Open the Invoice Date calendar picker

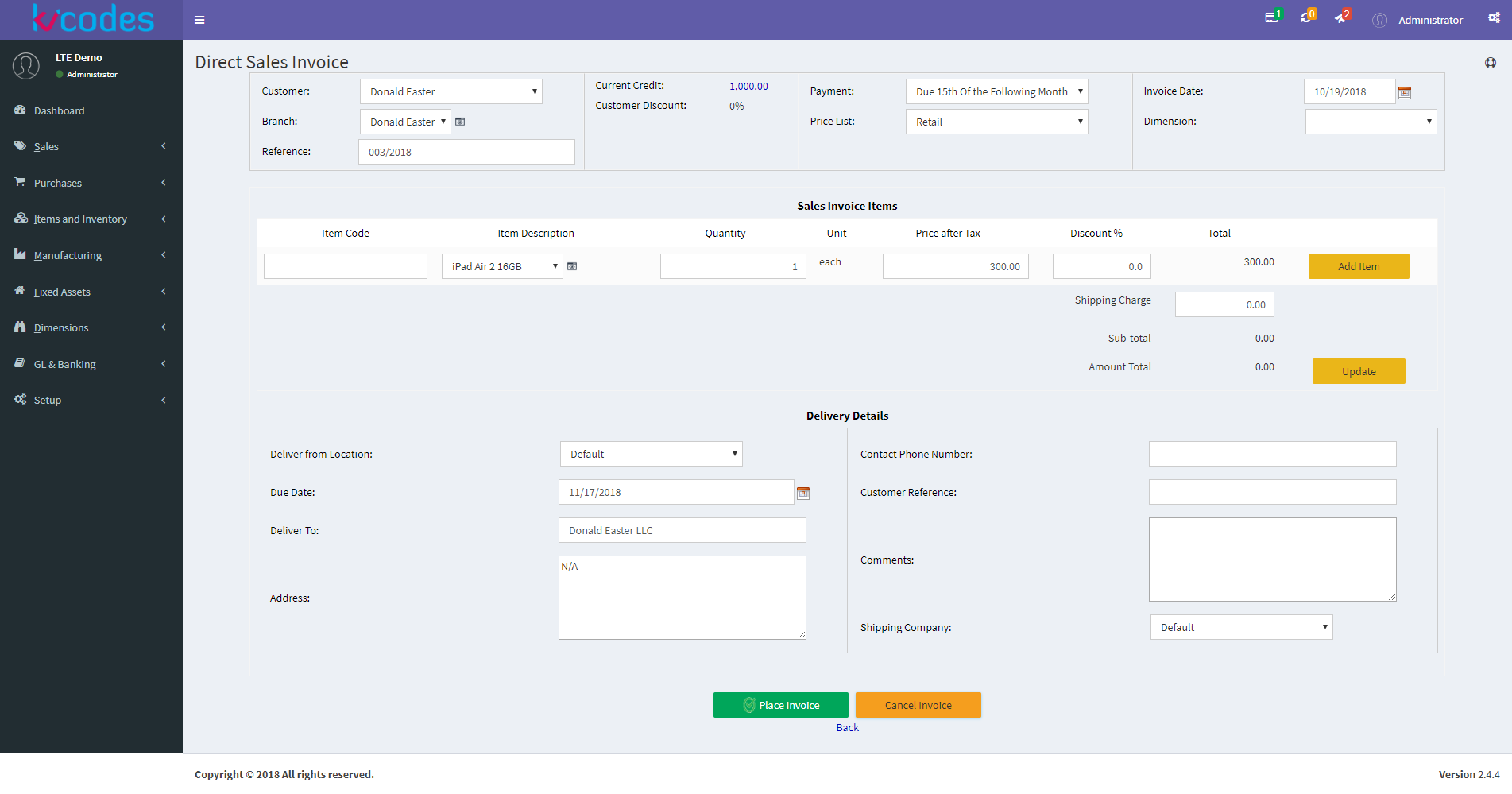tap(1404, 93)
